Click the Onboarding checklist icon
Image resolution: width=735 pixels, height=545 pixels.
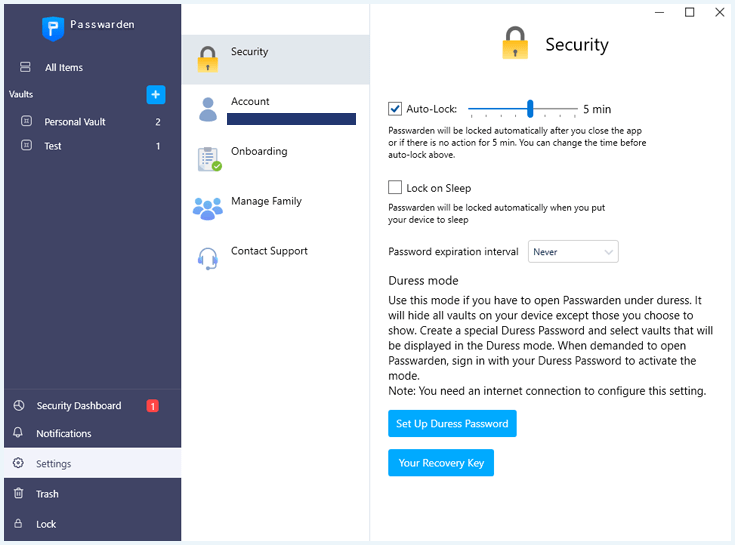(209, 159)
